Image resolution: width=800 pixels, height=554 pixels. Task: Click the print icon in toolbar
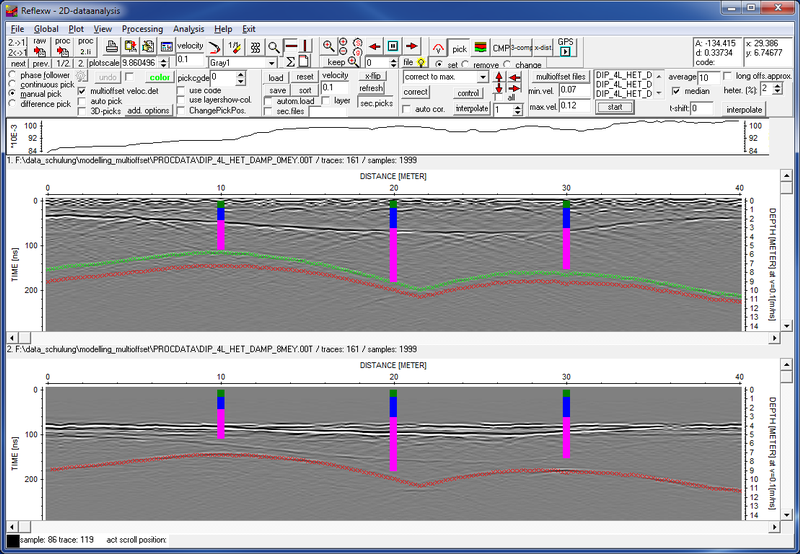coord(112,47)
